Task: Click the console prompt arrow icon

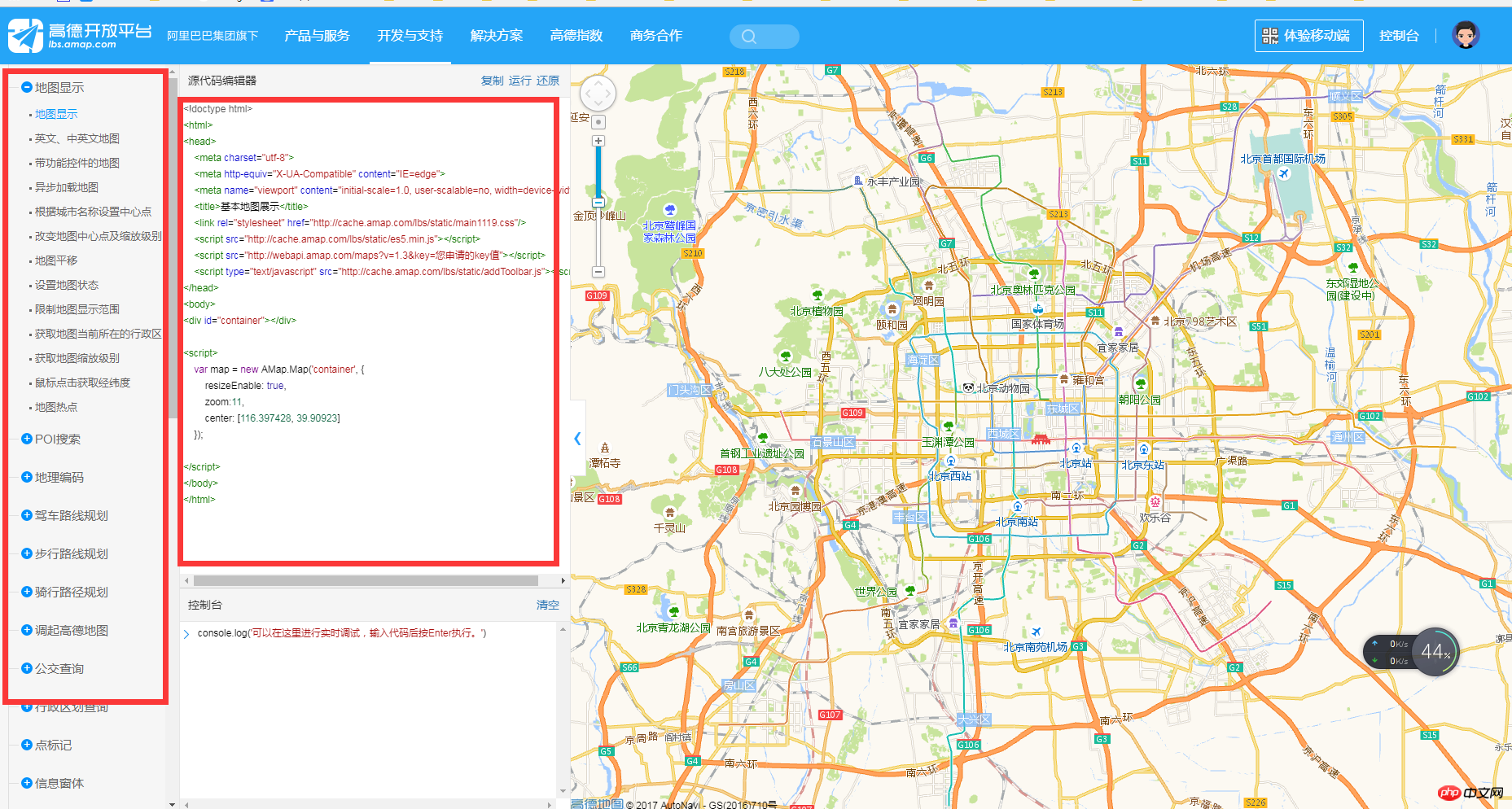Action: [186, 634]
